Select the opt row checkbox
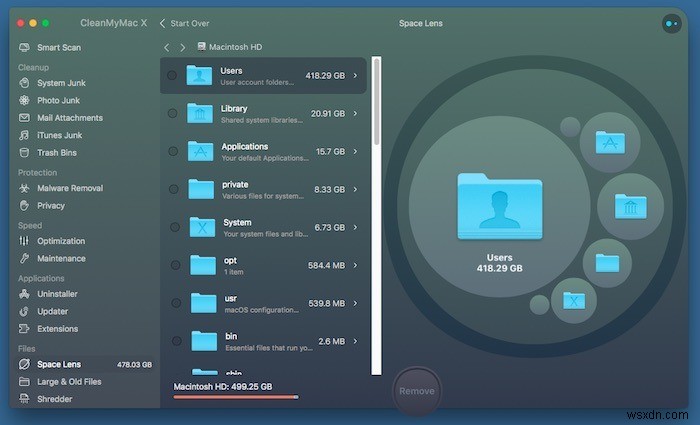700x425 pixels. coord(175,265)
